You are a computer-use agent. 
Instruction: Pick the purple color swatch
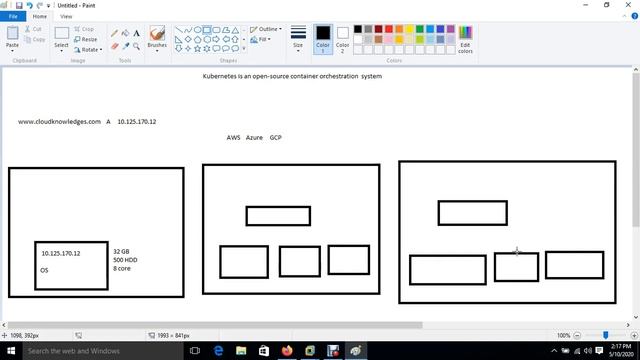451,29
